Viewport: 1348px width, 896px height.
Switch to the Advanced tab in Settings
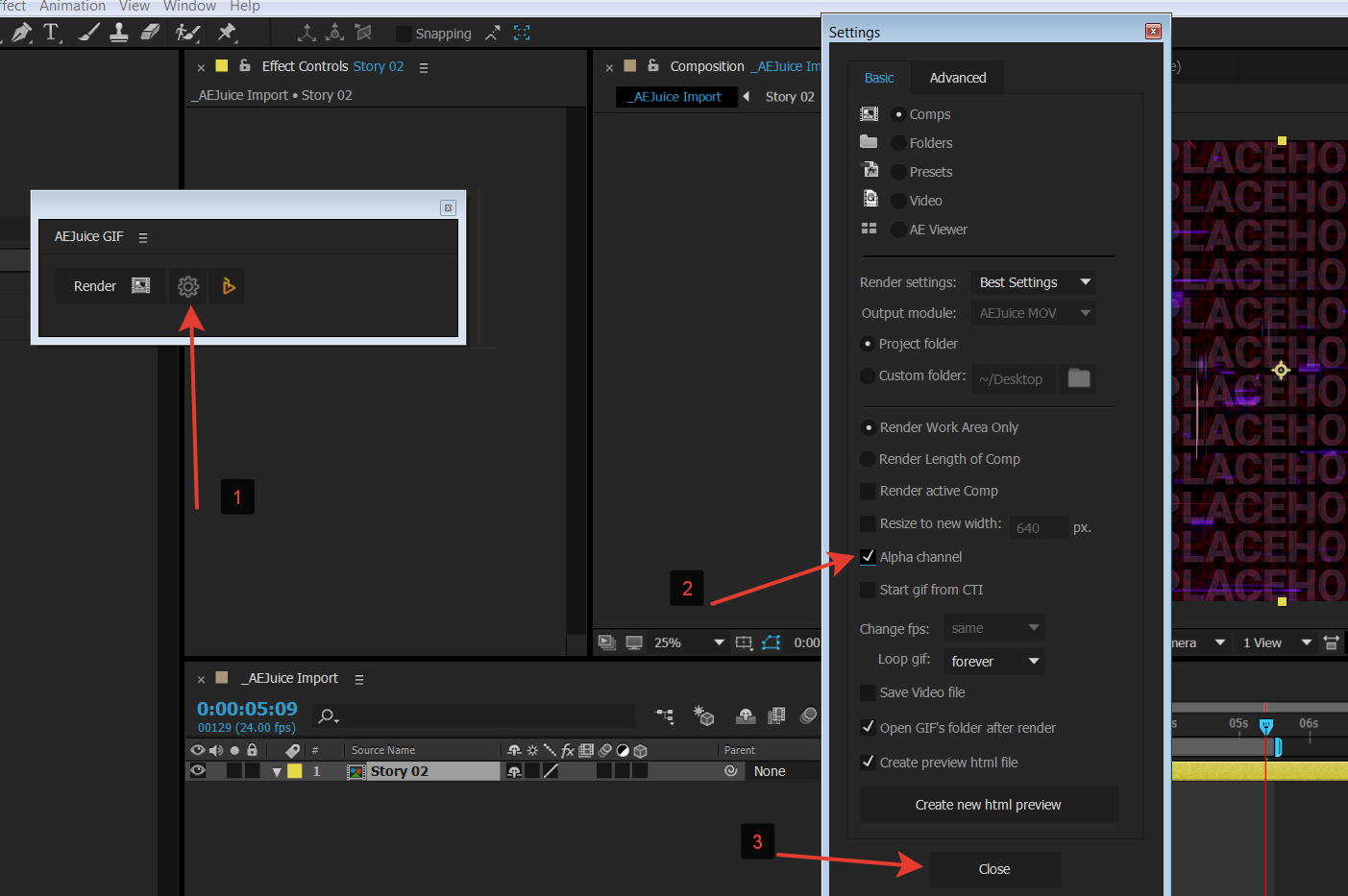956,77
